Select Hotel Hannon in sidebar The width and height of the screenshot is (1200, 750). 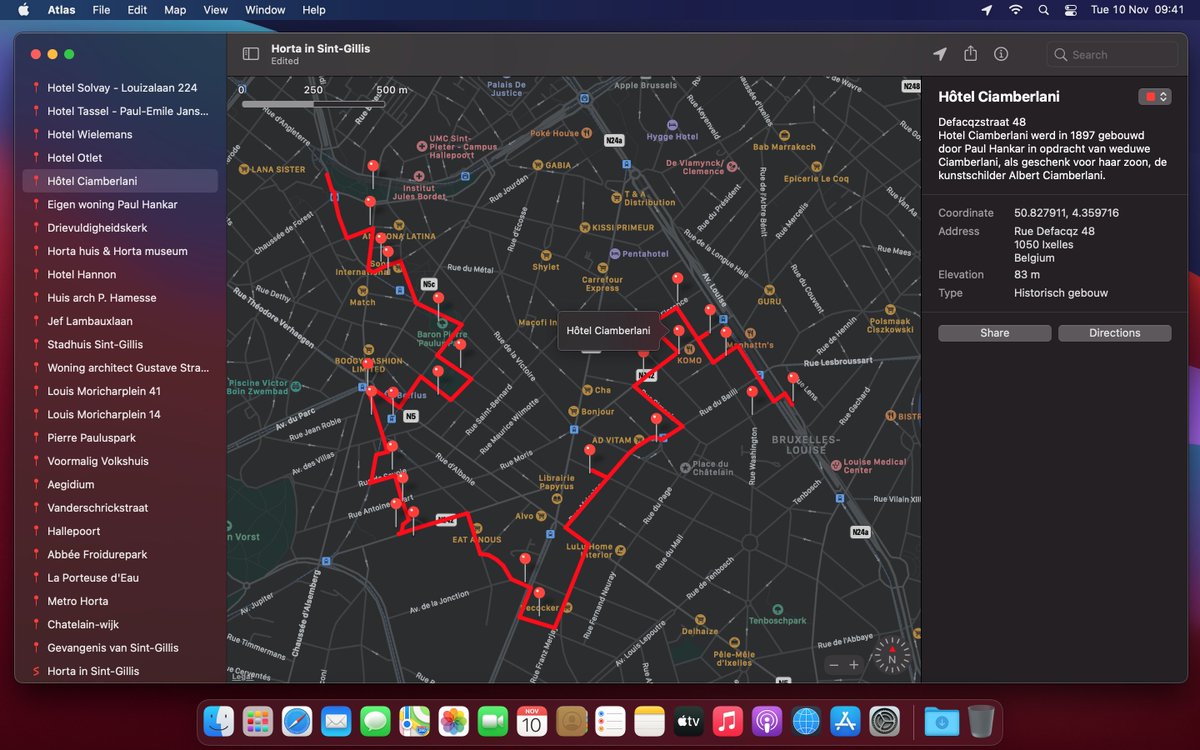120,274
